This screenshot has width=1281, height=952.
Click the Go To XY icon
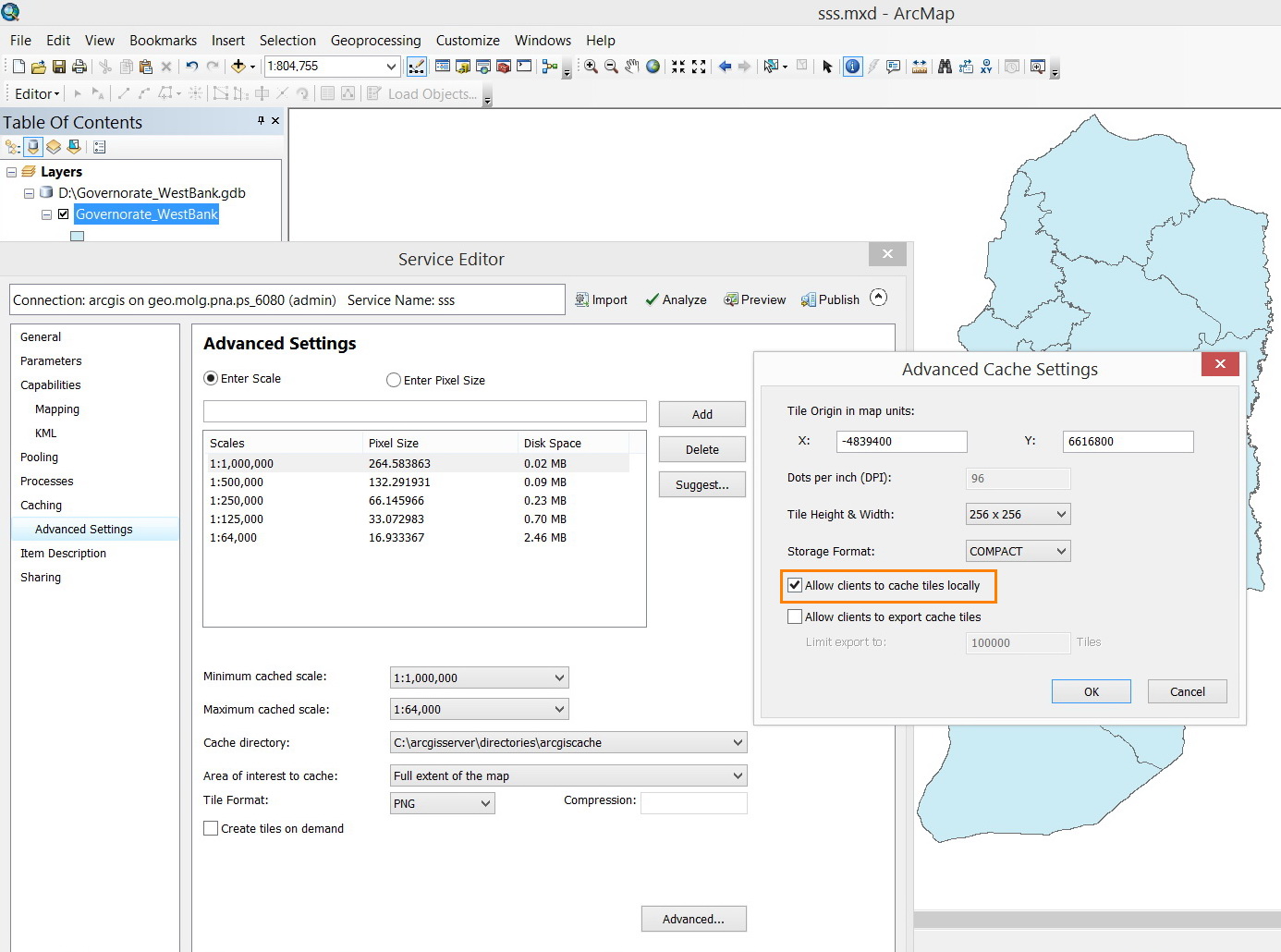[986, 67]
